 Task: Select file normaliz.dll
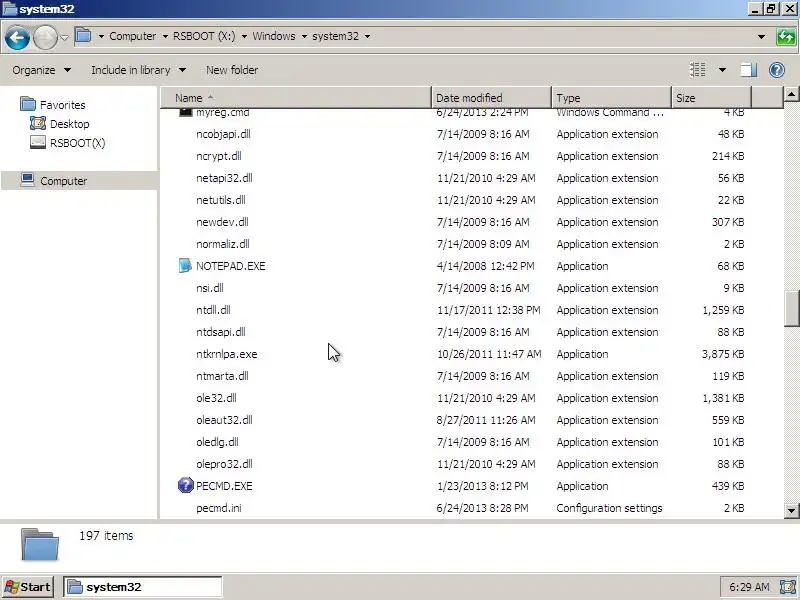tap(222, 243)
